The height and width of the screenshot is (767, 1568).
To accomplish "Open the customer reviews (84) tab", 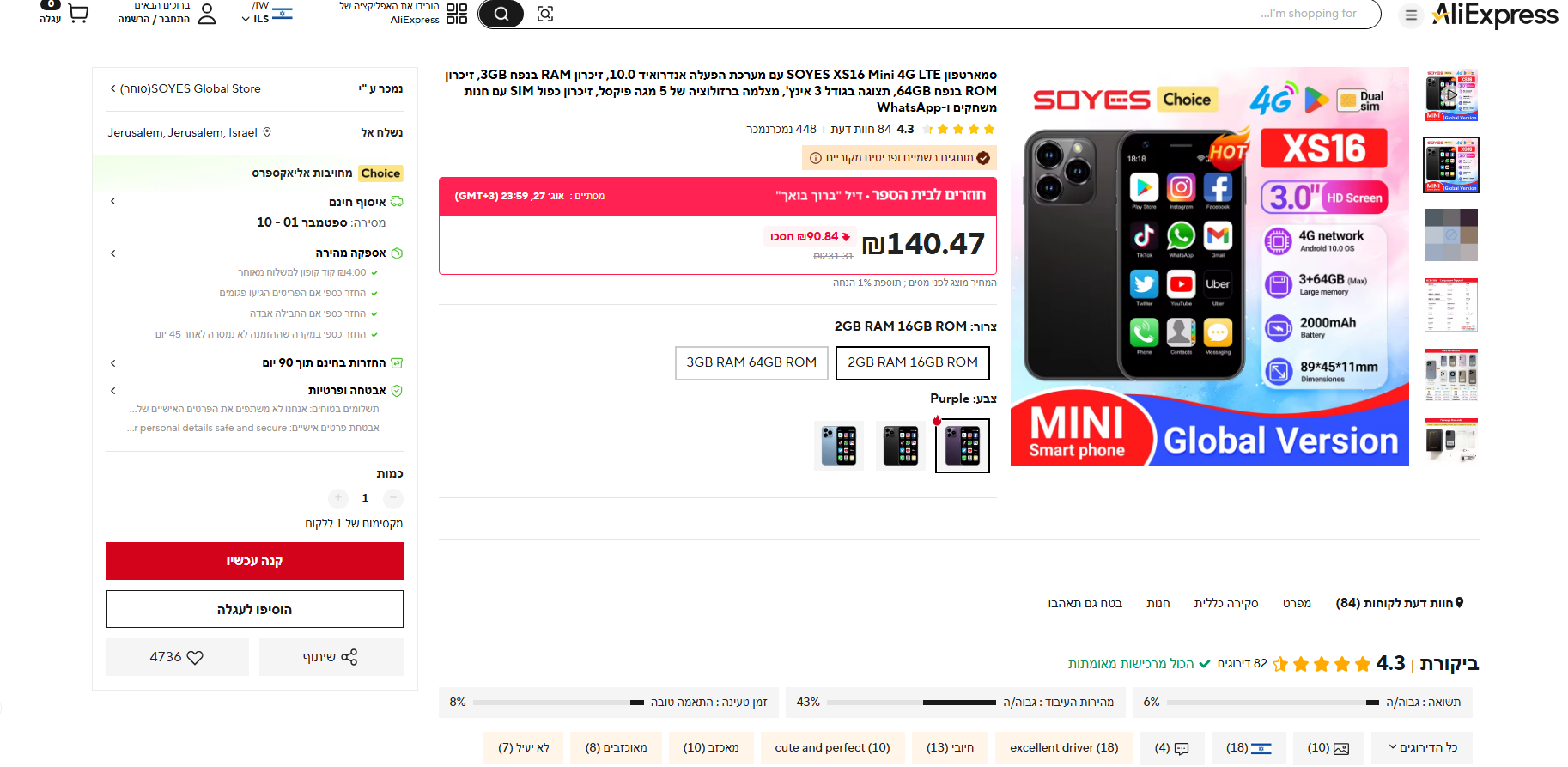I will (x=1400, y=603).
